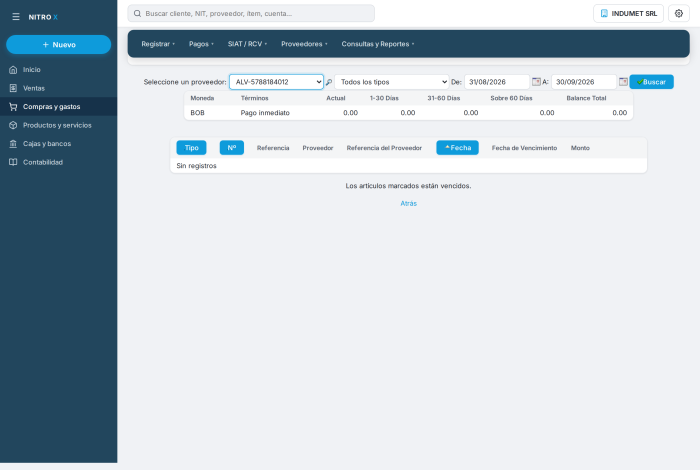Click the Contabilidad book icon
The image size is (700, 470).
tap(13, 162)
